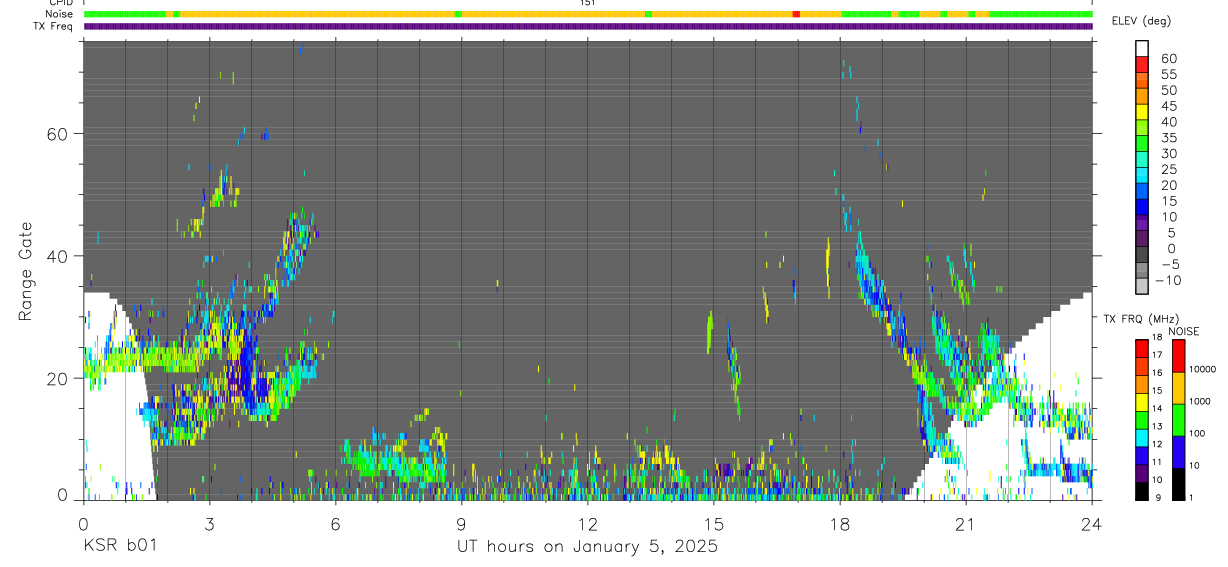Click the 60 range gate tick label
The width and height of the screenshot is (1228, 567).
point(62,134)
